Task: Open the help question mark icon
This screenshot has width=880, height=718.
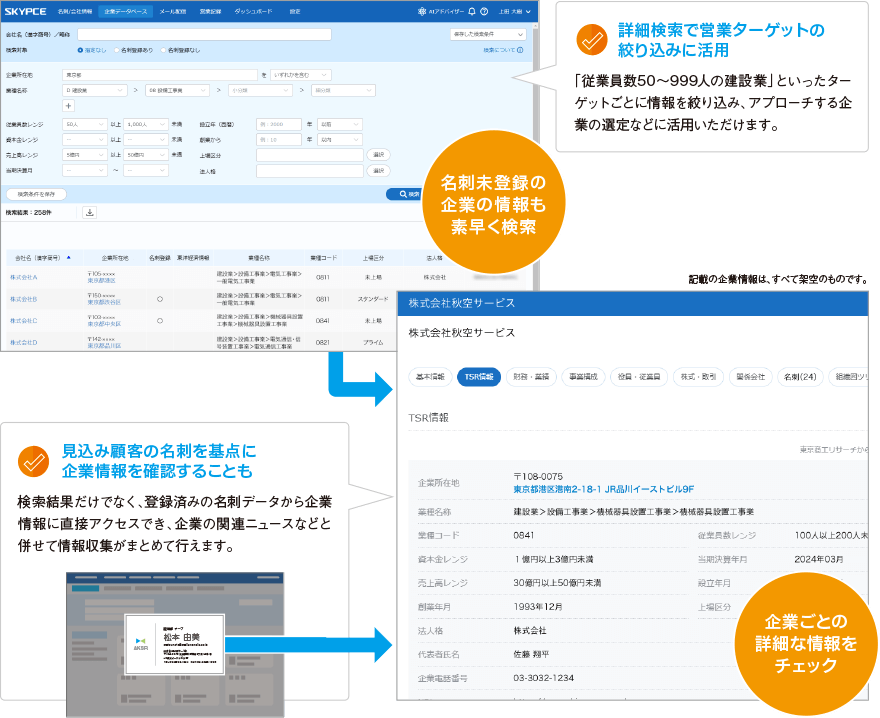Action: [x=486, y=11]
